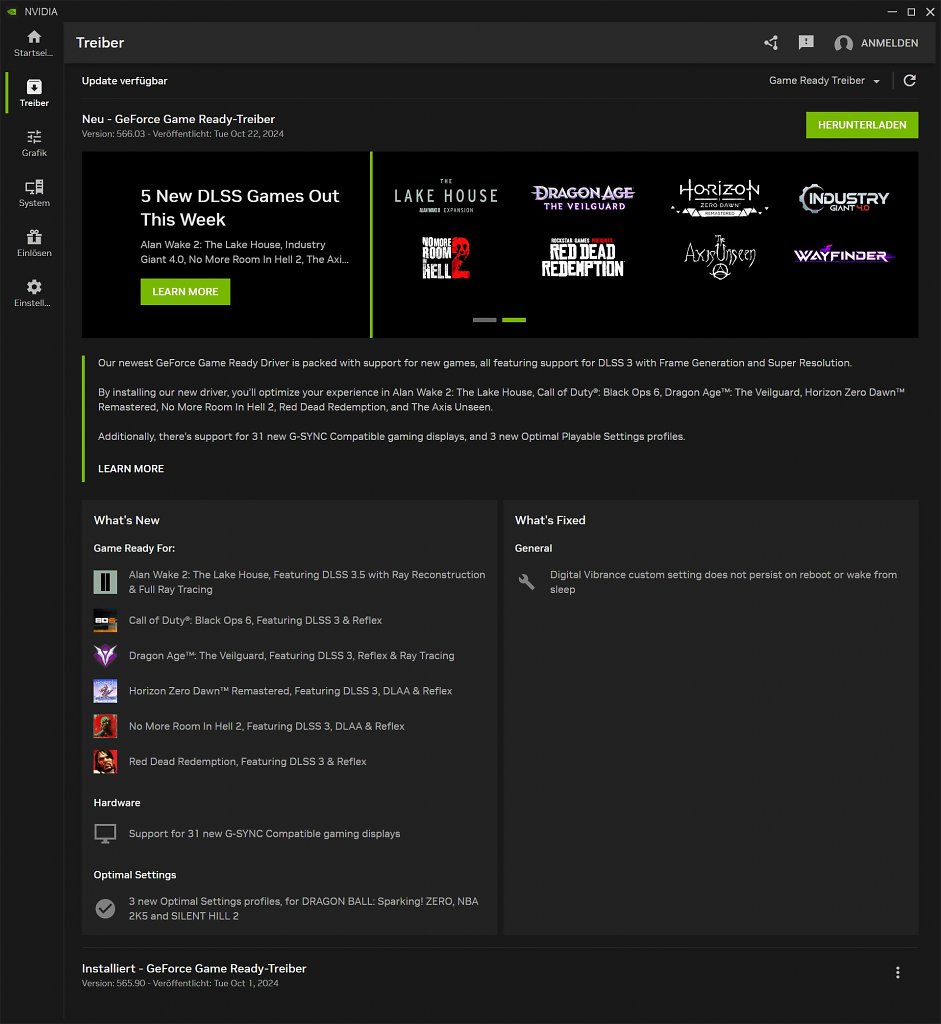Click the No More Room in Hell 2 banner logo
941x1024 pixels.
[446, 258]
